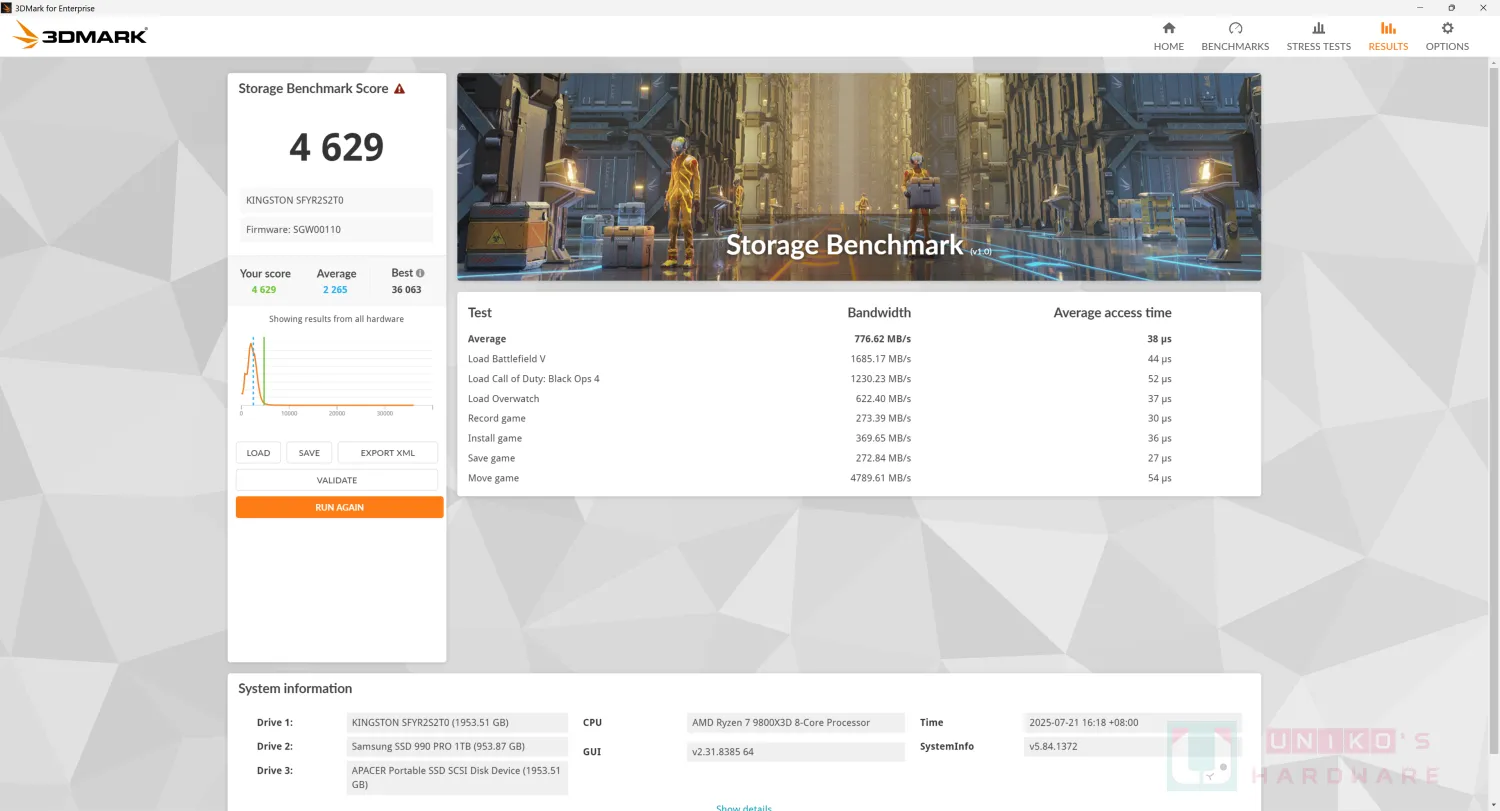The height and width of the screenshot is (811, 1500).
Task: Click the CPU AMD Ryzen 7 9800X3D field
Action: [x=796, y=723]
